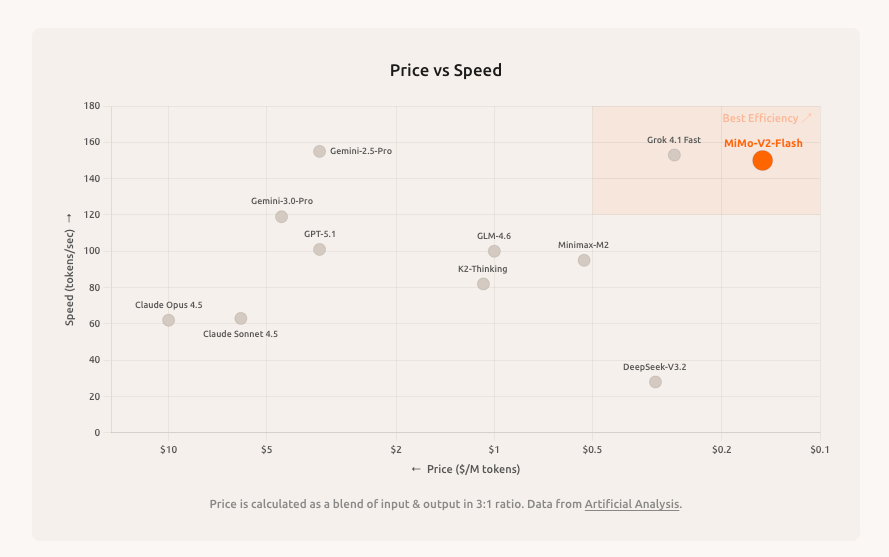
Task: Click the $1 tick on price axis
Action: pyautogui.click(x=494, y=450)
